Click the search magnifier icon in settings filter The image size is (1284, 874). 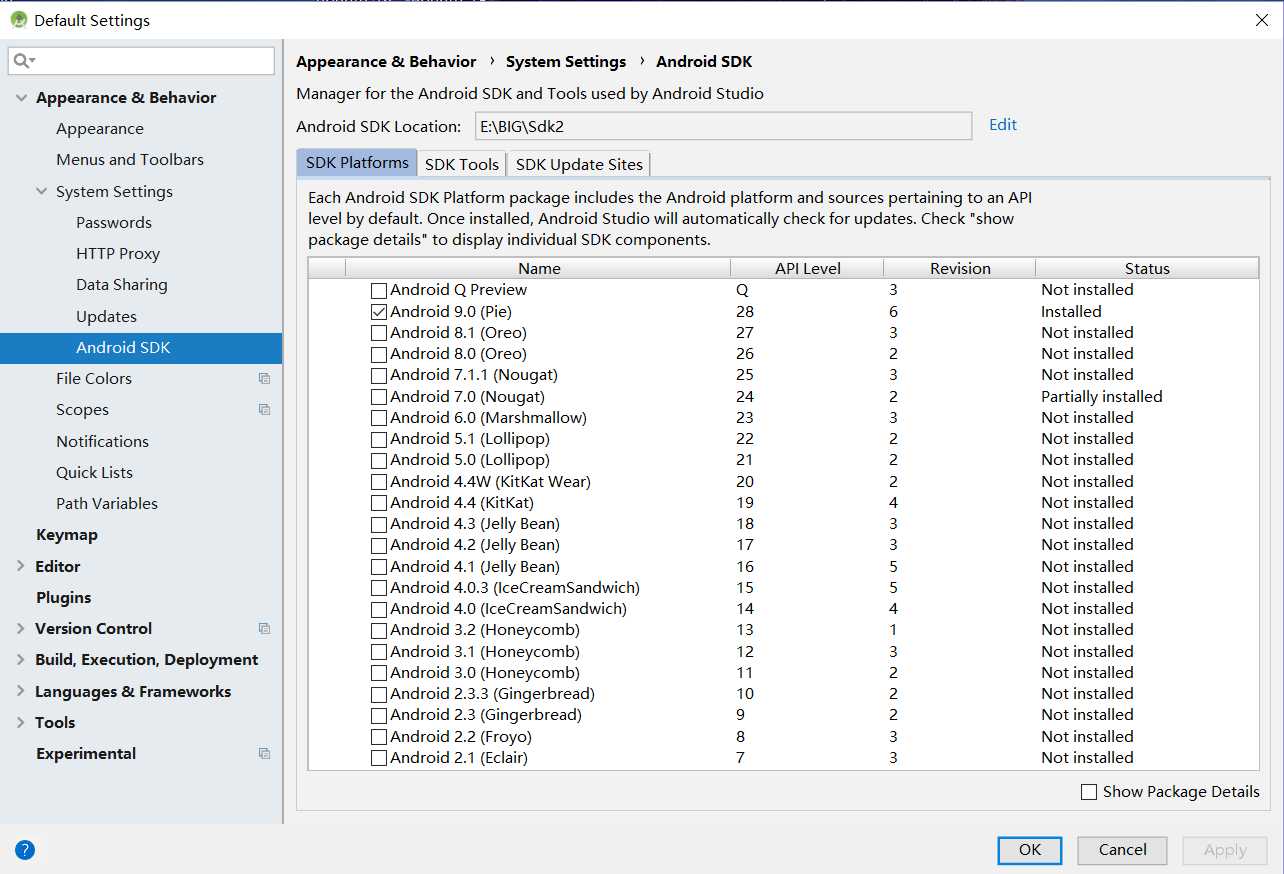(22, 61)
